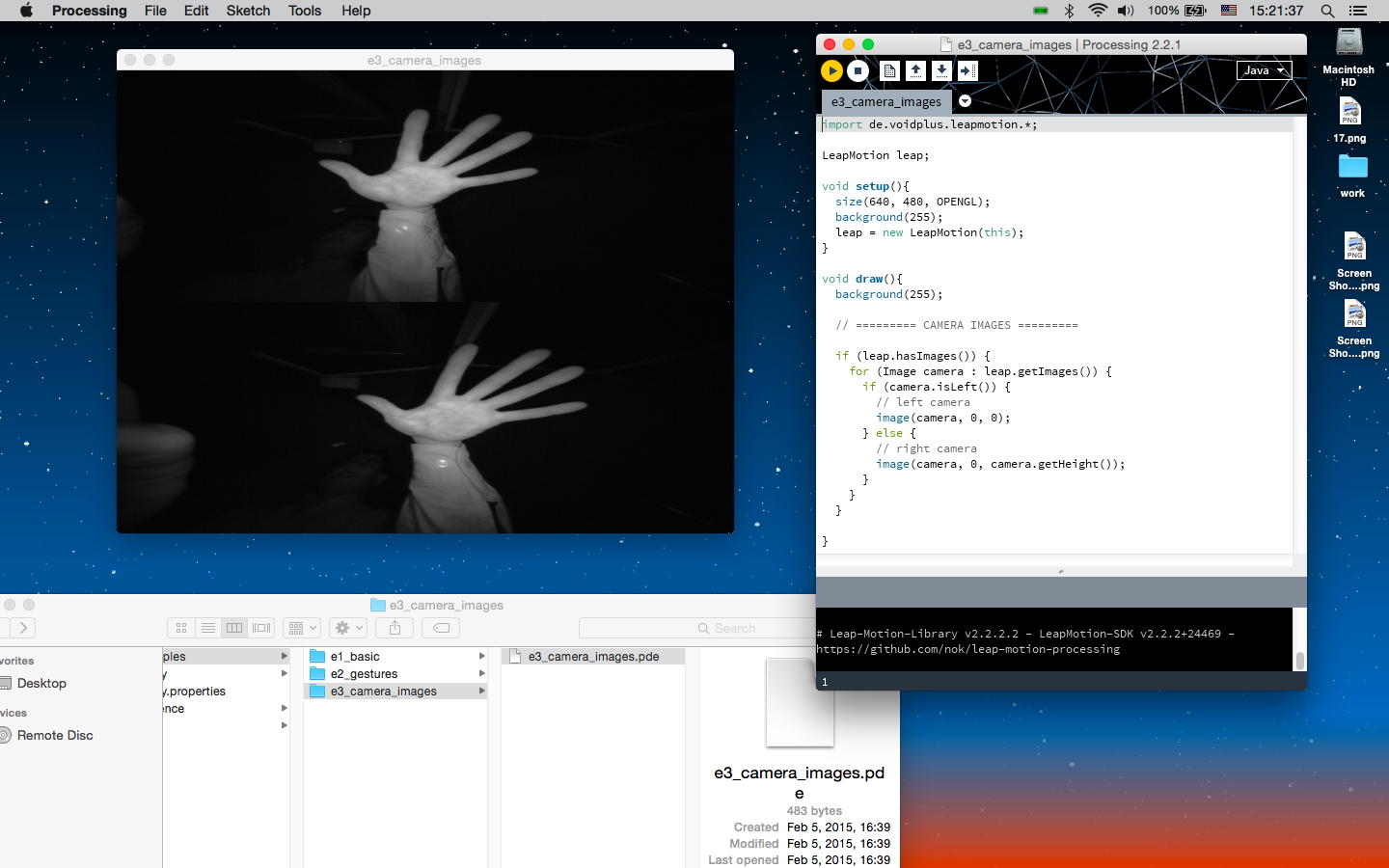The image size is (1389, 868).
Task: Open the Finder share icon
Action: [x=395, y=628]
